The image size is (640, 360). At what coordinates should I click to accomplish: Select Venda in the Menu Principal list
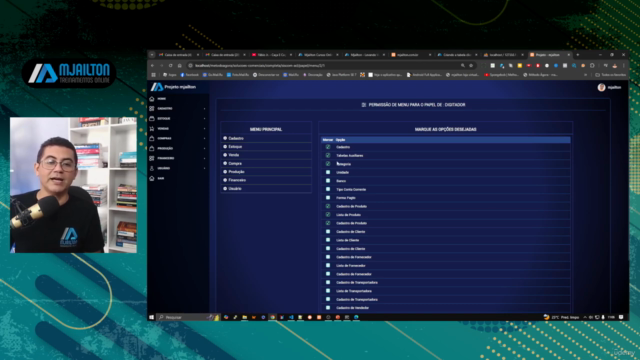266,155
